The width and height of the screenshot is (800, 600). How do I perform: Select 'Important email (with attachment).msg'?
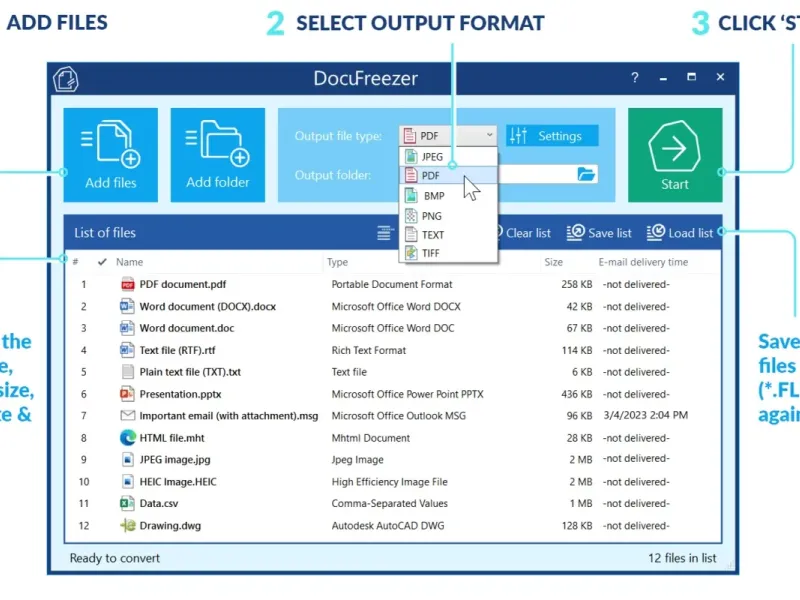[x=393, y=416]
